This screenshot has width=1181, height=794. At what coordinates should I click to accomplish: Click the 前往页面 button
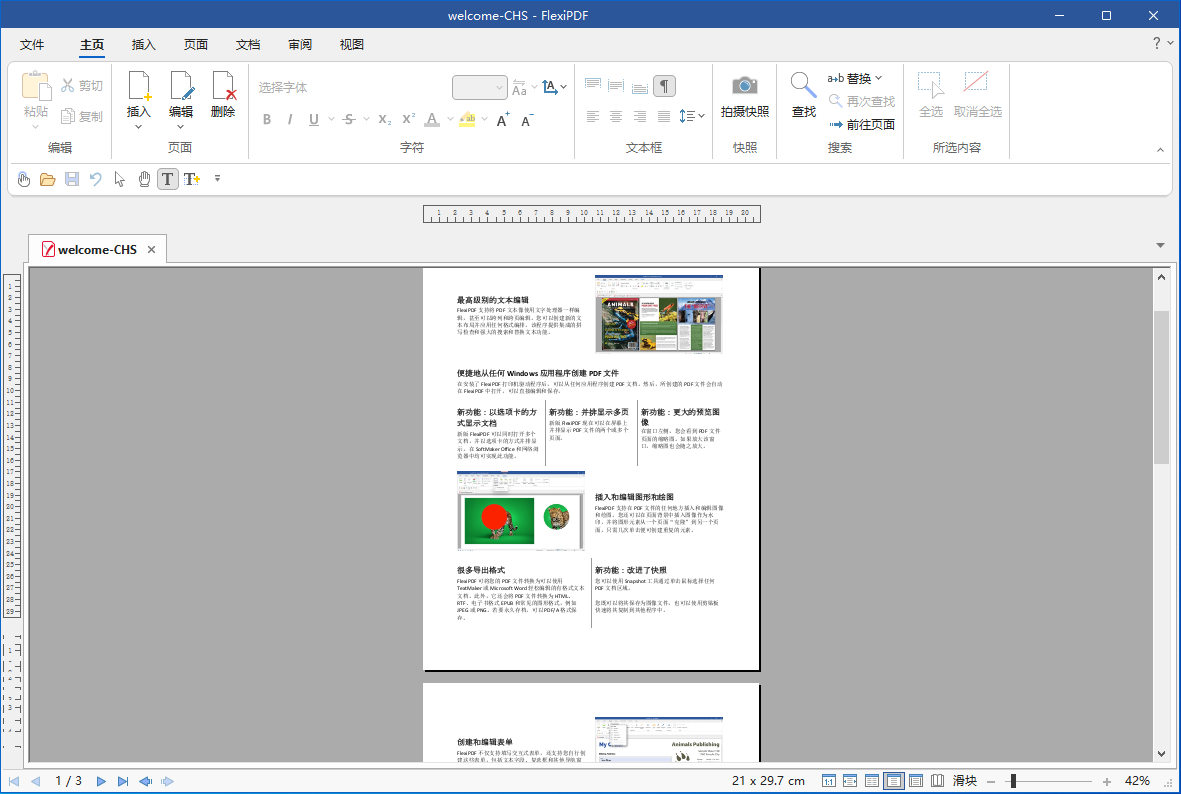(862, 124)
